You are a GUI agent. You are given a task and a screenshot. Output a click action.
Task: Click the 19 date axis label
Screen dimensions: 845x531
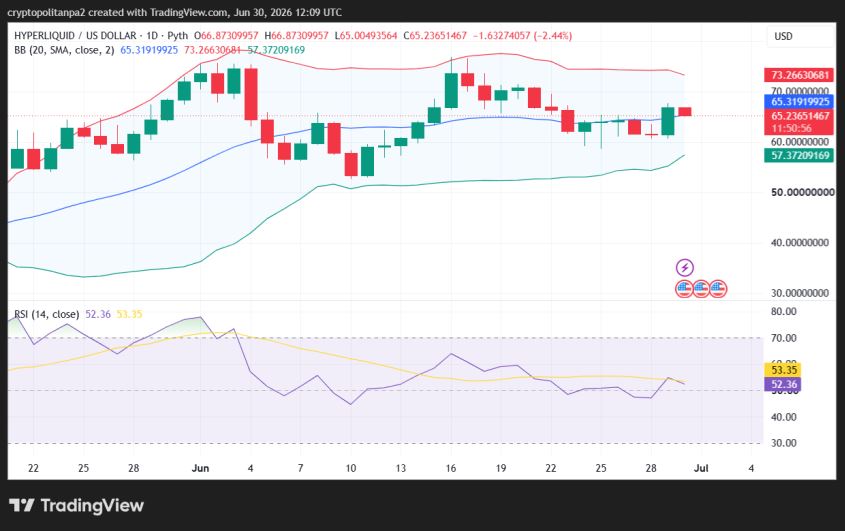[501, 468]
